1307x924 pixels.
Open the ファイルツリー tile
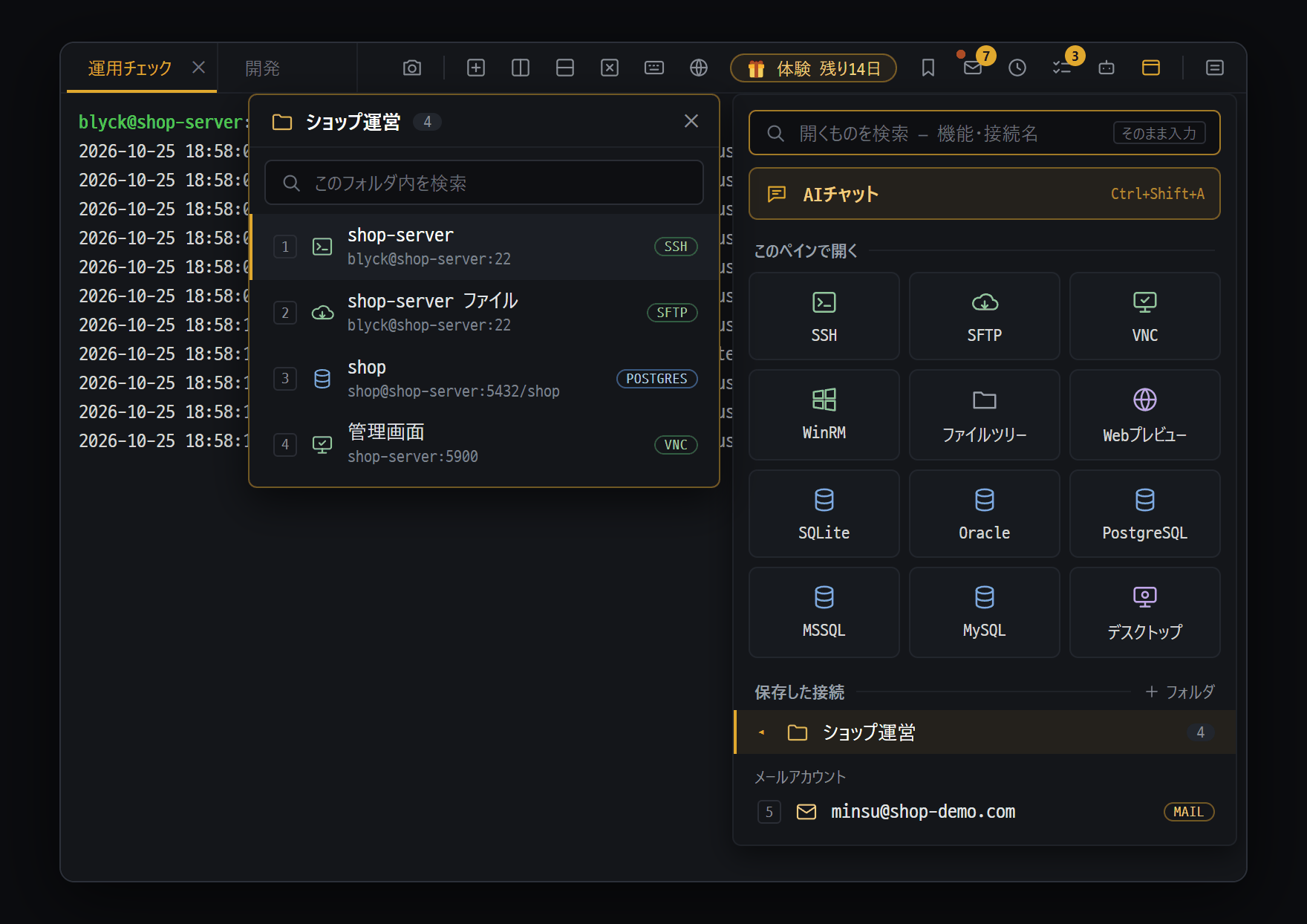tap(985, 414)
